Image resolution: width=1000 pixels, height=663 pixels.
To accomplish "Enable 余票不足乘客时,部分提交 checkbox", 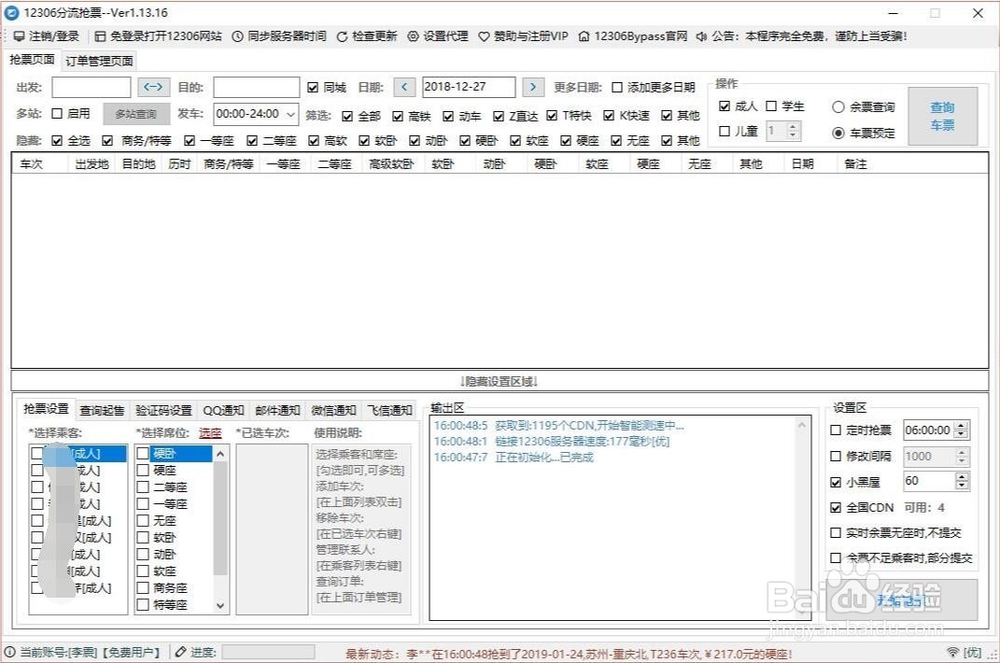I will [x=835, y=558].
